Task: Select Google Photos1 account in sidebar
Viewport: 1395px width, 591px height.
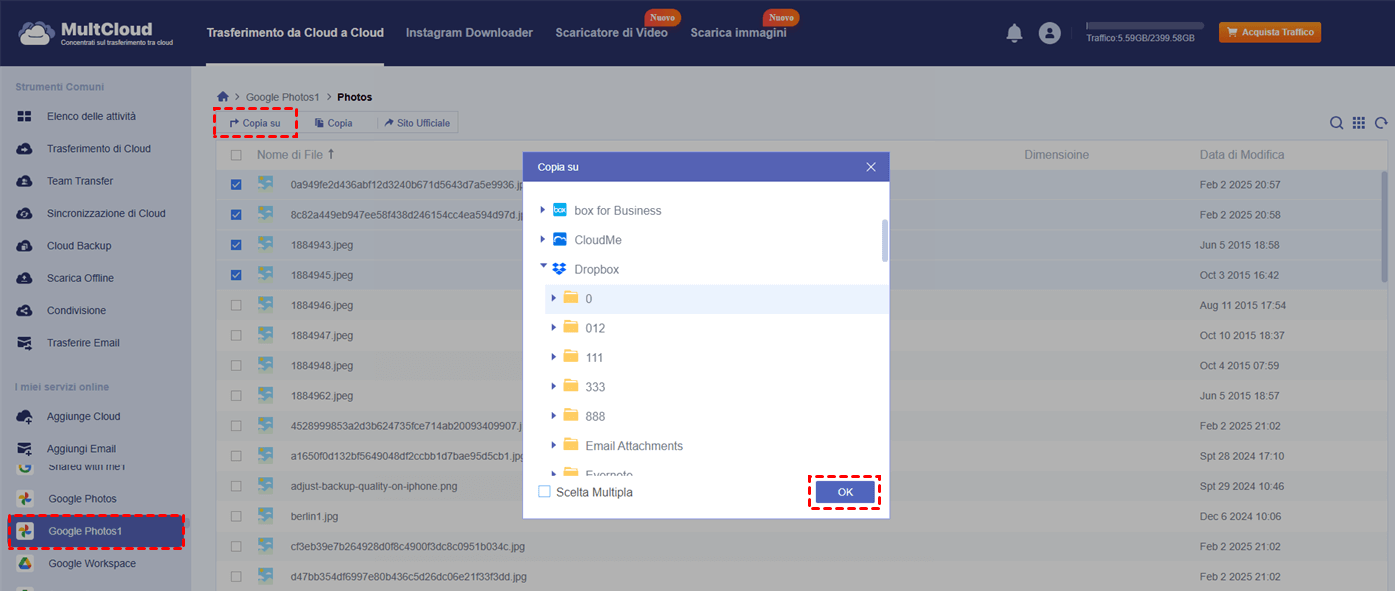Action: click(x=95, y=531)
